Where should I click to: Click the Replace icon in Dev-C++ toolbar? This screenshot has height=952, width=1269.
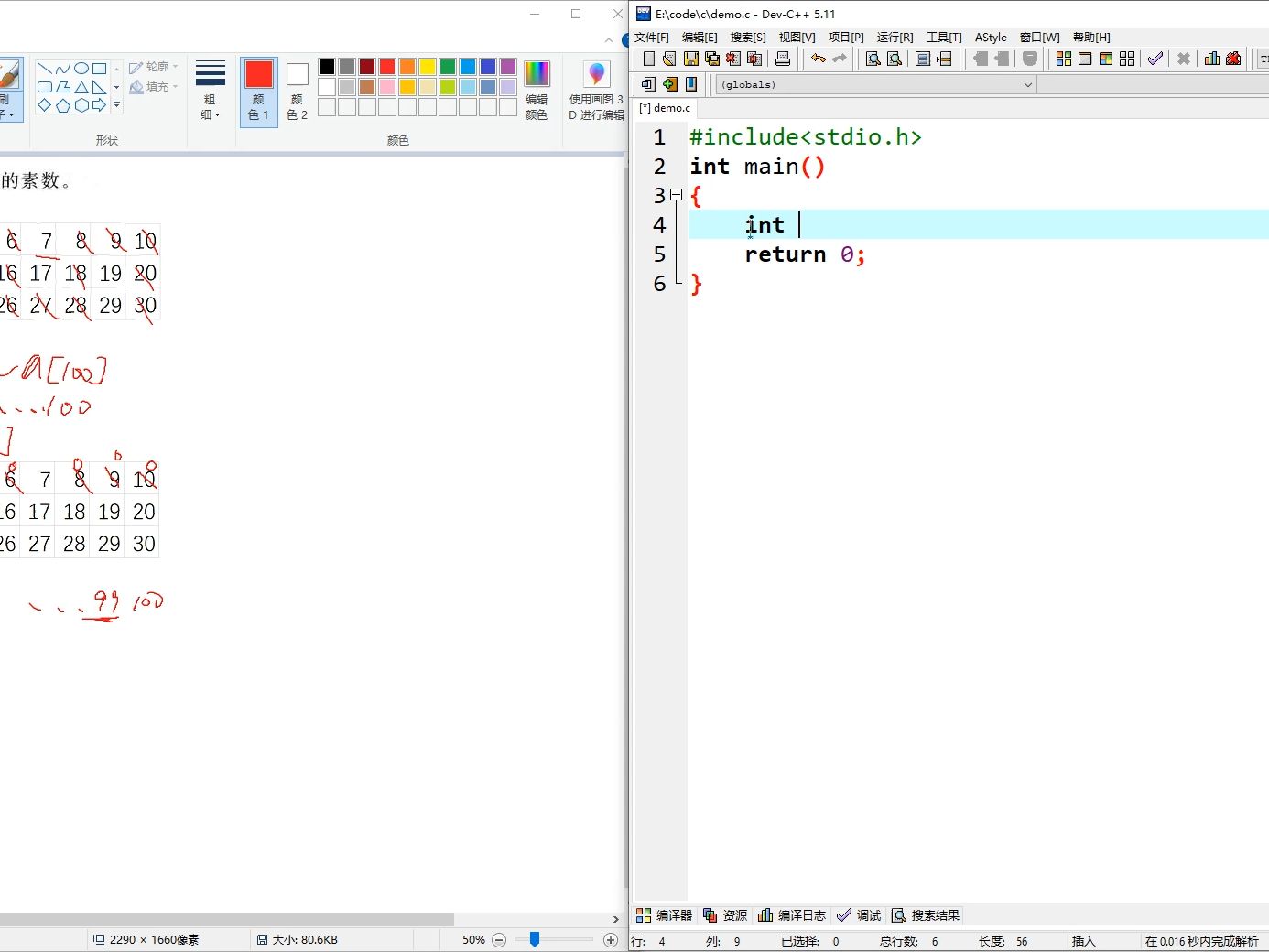click(x=895, y=59)
